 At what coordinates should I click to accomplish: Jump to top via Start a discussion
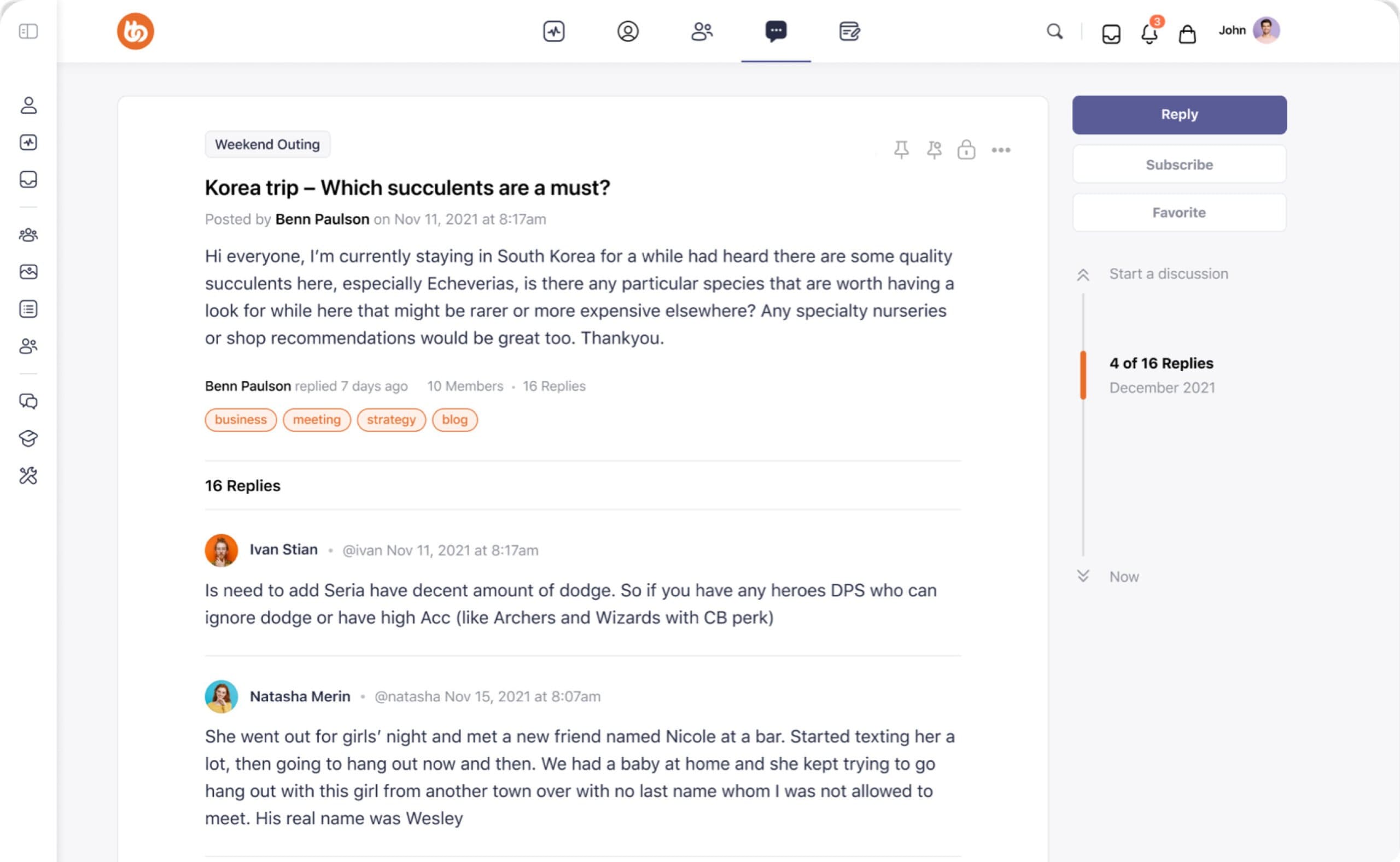pyautogui.click(x=1168, y=274)
